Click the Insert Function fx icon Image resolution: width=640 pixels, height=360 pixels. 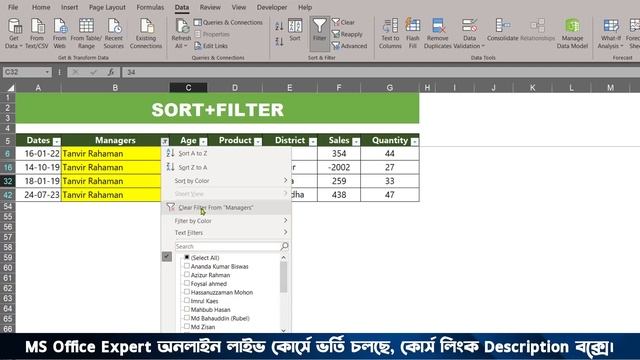coord(111,72)
